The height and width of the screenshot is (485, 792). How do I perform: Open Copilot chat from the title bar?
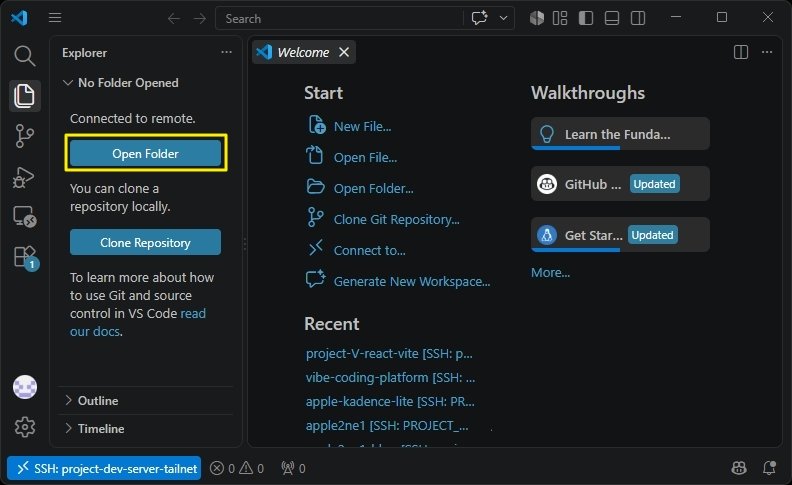click(x=479, y=18)
